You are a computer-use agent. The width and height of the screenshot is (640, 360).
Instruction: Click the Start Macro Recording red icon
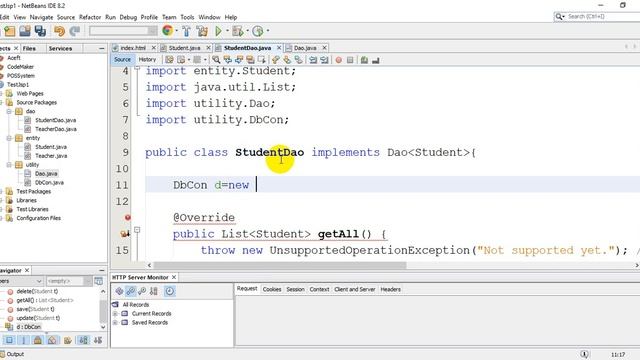[338, 60]
